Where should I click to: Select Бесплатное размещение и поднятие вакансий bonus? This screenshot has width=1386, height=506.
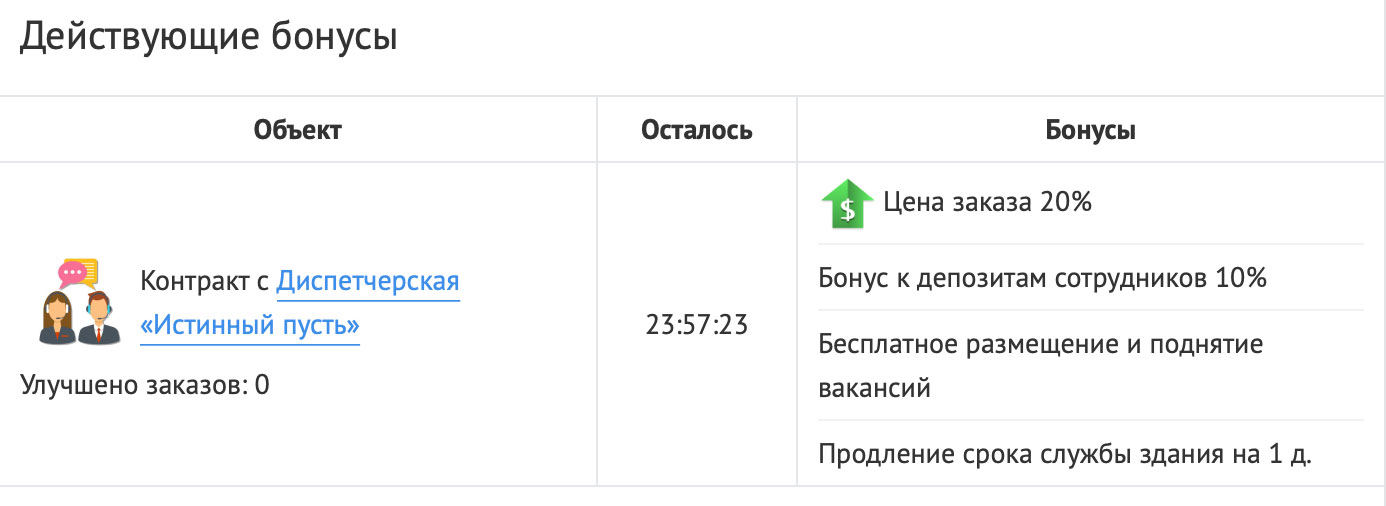[x=1041, y=365]
